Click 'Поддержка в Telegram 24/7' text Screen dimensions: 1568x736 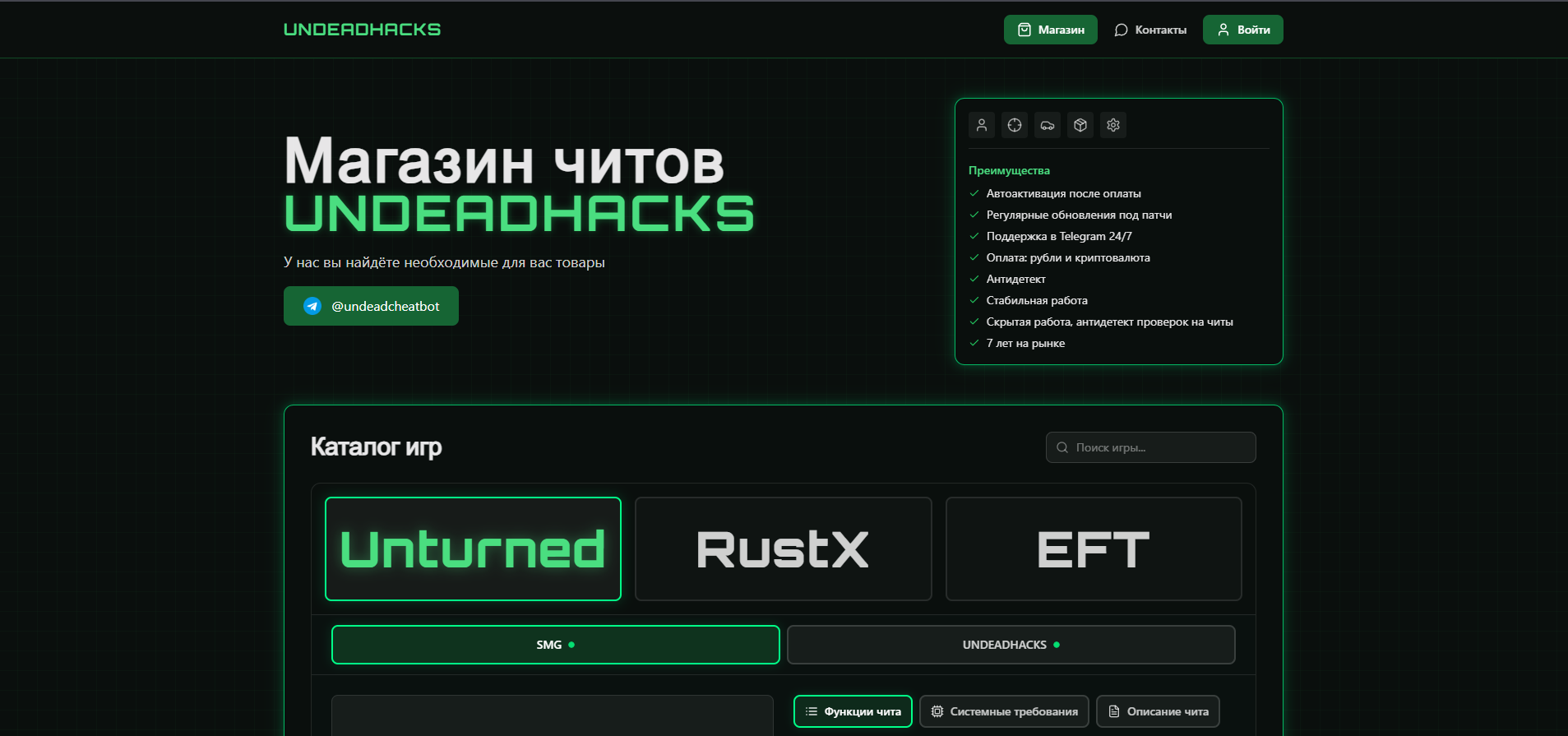pyautogui.click(x=1059, y=236)
